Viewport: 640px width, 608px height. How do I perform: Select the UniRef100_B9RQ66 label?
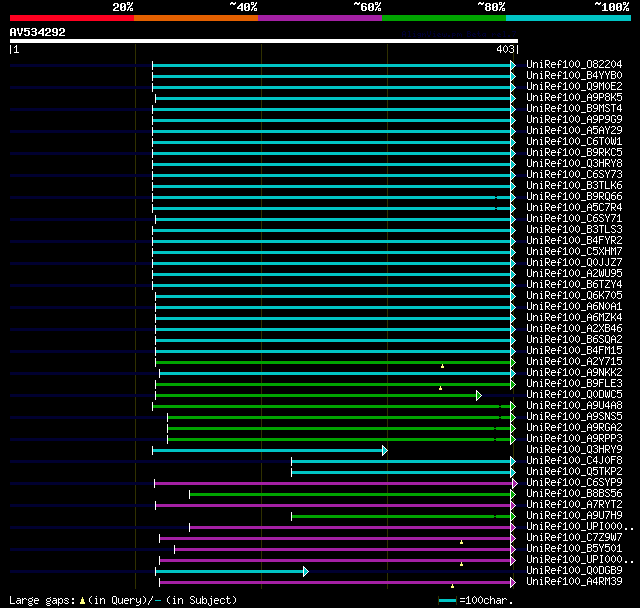point(574,197)
